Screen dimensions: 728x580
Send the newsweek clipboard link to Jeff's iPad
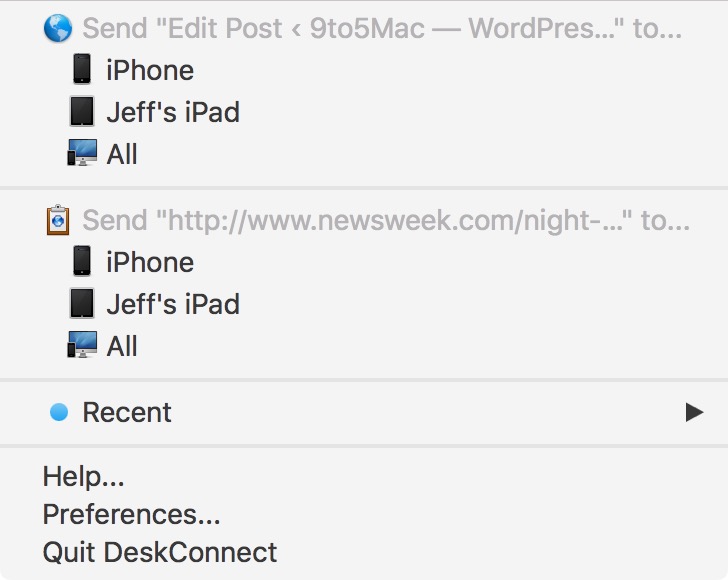click(x=173, y=304)
